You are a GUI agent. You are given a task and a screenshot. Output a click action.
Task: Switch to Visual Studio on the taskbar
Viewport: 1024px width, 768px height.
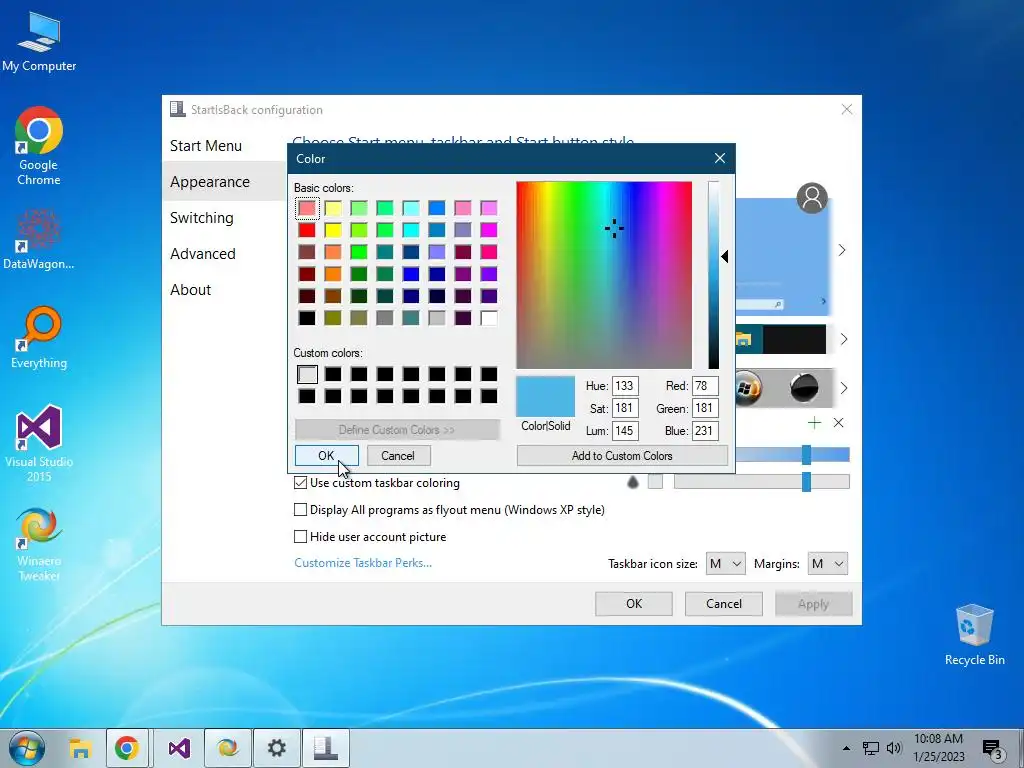(x=178, y=748)
